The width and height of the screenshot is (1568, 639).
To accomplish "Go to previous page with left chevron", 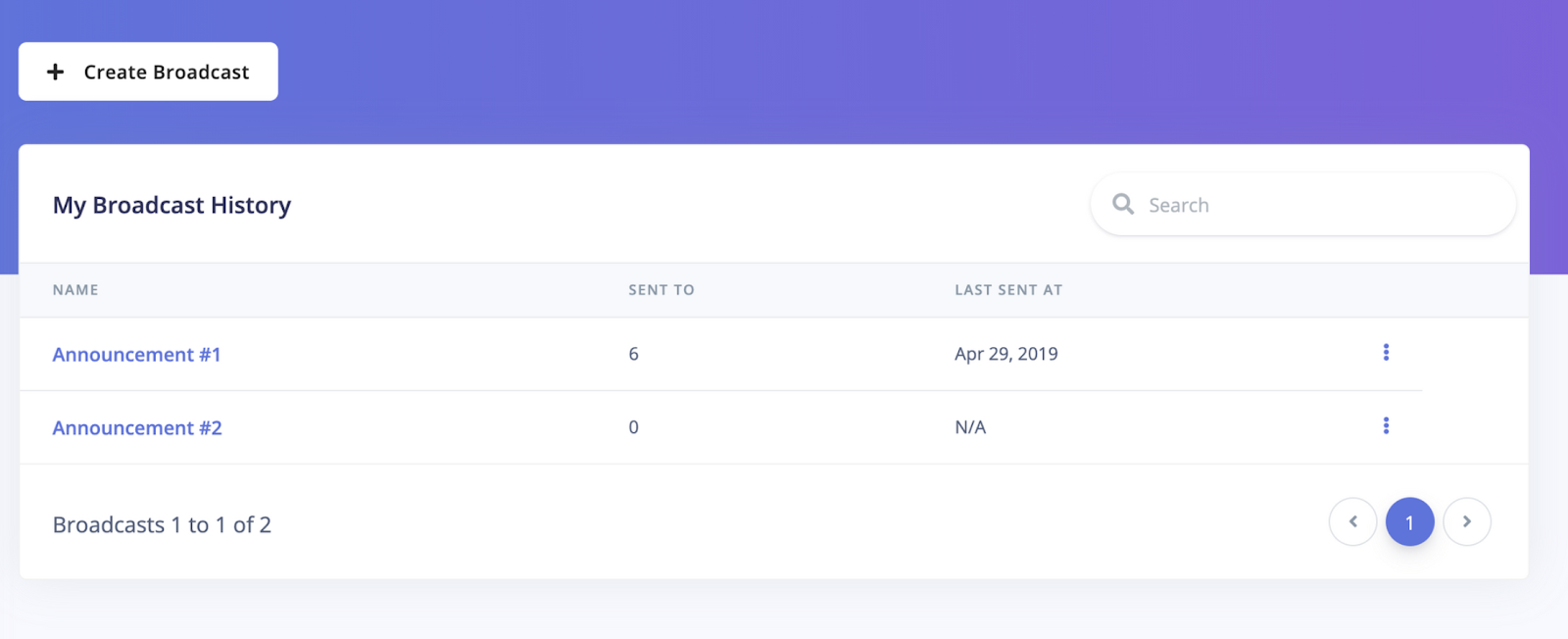I will 1353,522.
